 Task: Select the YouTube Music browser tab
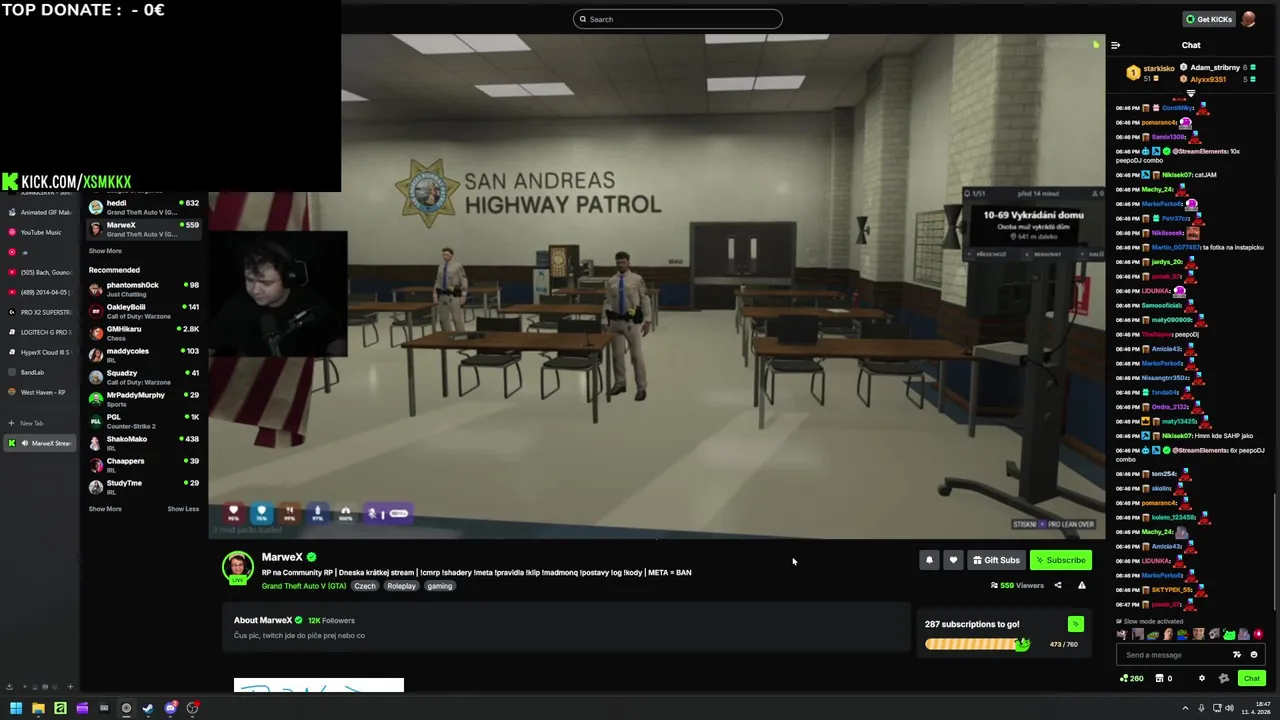click(40, 232)
